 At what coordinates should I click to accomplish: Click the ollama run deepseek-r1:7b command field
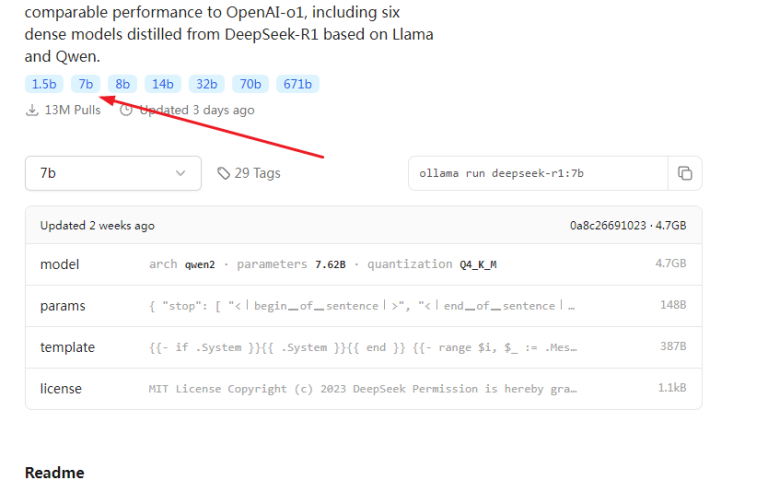(537, 173)
